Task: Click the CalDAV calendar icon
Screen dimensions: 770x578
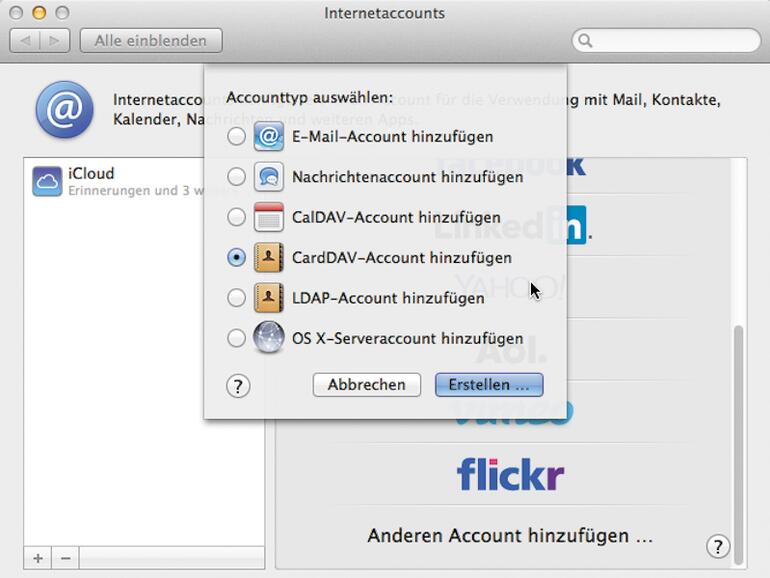Action: [x=269, y=217]
